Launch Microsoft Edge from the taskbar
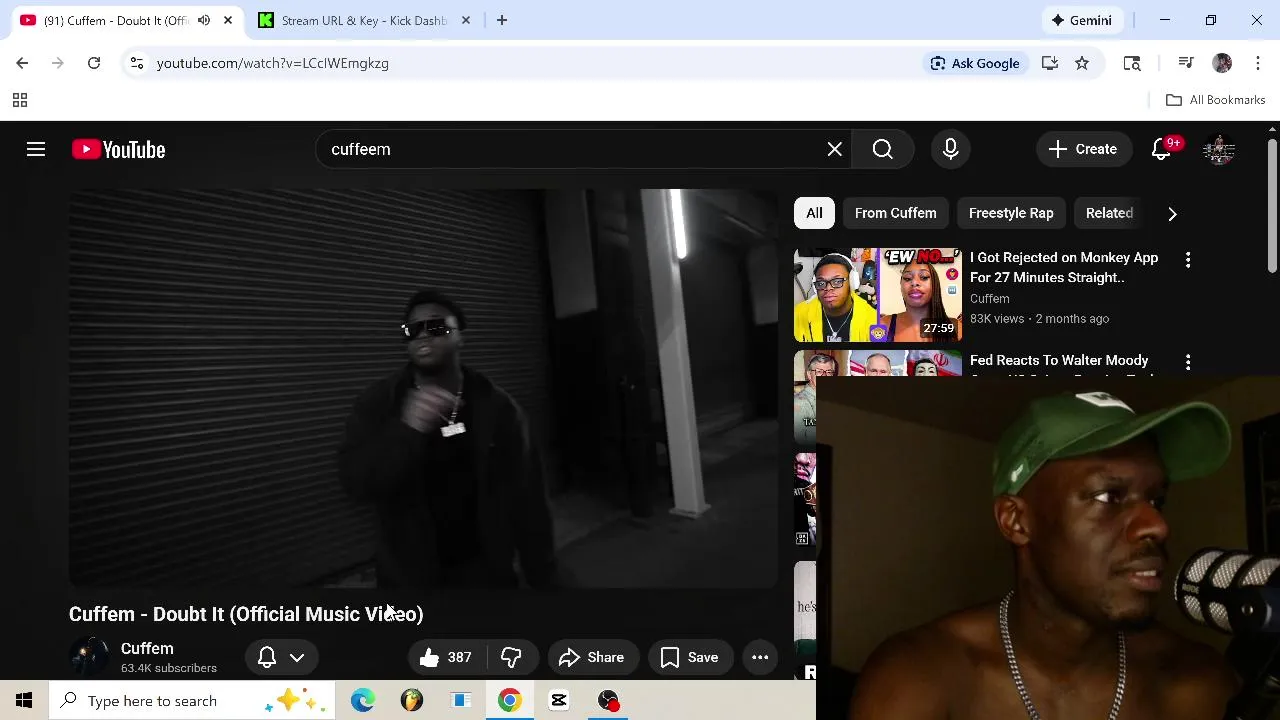1280x720 pixels. (363, 701)
